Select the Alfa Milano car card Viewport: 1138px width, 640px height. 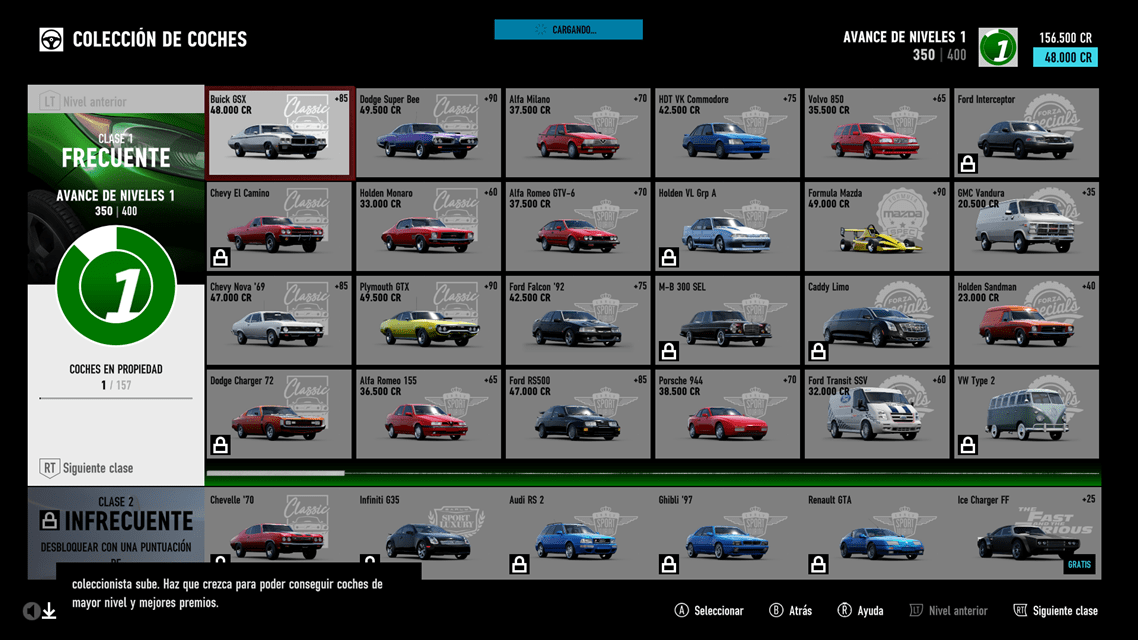click(x=578, y=133)
